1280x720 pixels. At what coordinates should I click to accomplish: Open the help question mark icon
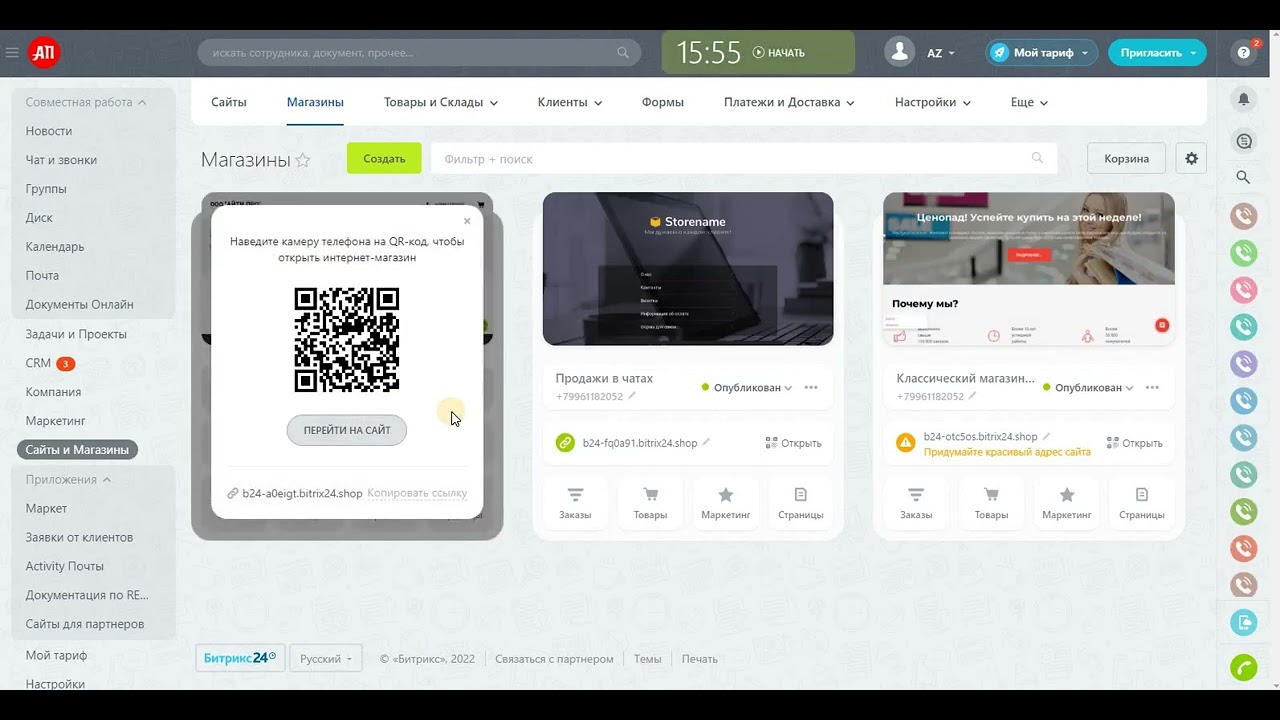coord(1244,53)
